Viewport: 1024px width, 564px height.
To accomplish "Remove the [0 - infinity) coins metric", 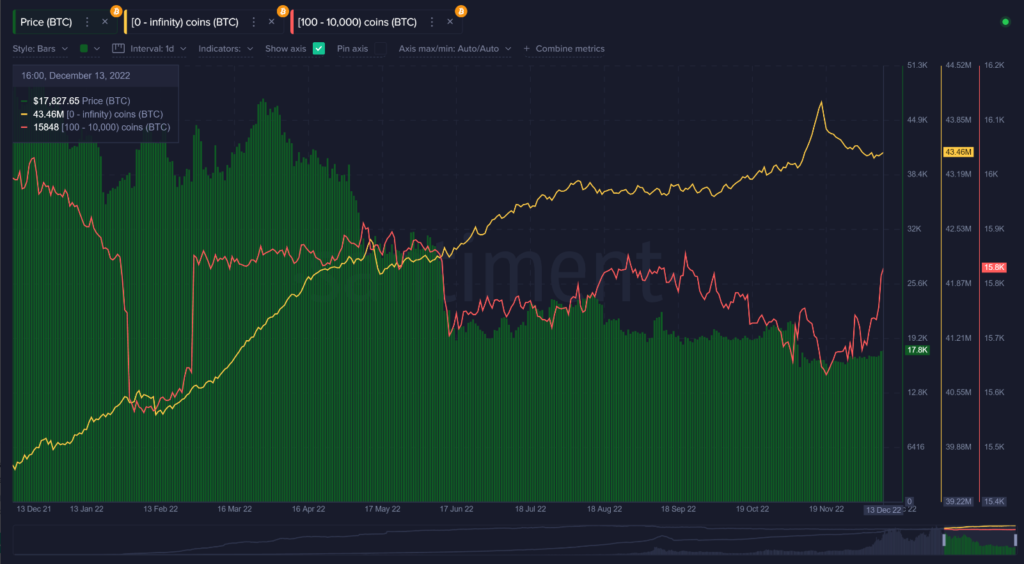I will click(x=271, y=21).
